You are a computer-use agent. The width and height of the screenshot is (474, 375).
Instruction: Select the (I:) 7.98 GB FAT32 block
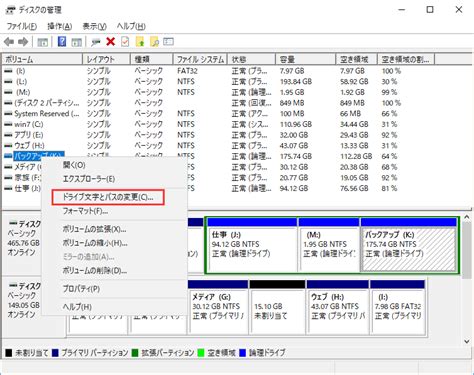point(398,307)
